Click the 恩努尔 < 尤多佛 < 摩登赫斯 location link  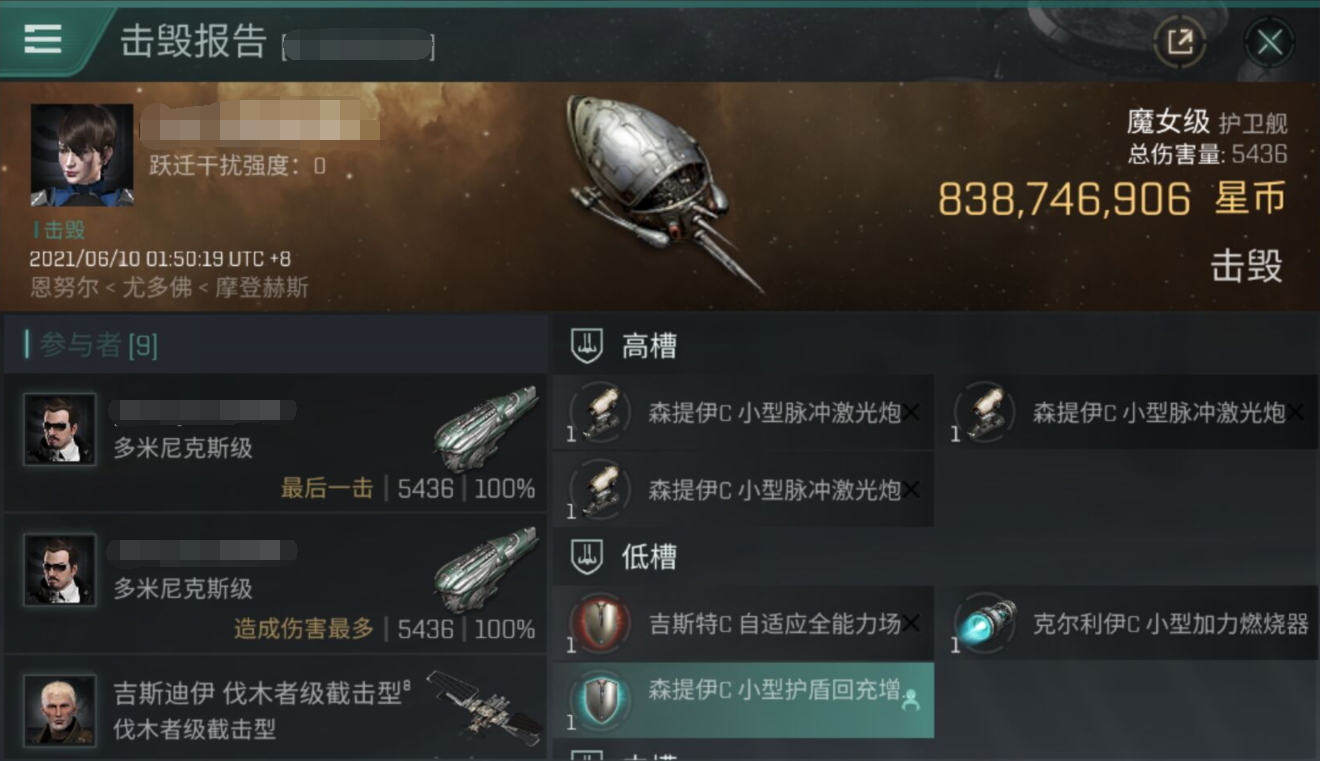pos(169,287)
